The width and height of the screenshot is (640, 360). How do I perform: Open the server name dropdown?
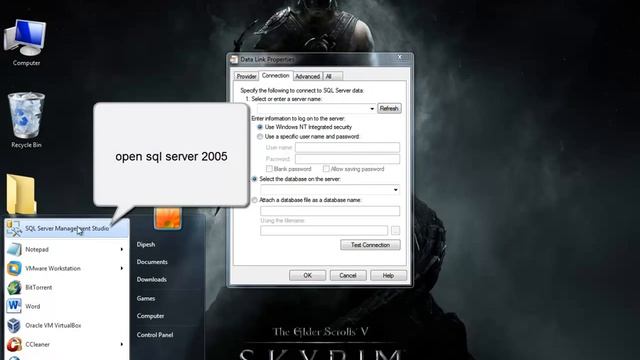click(x=372, y=109)
